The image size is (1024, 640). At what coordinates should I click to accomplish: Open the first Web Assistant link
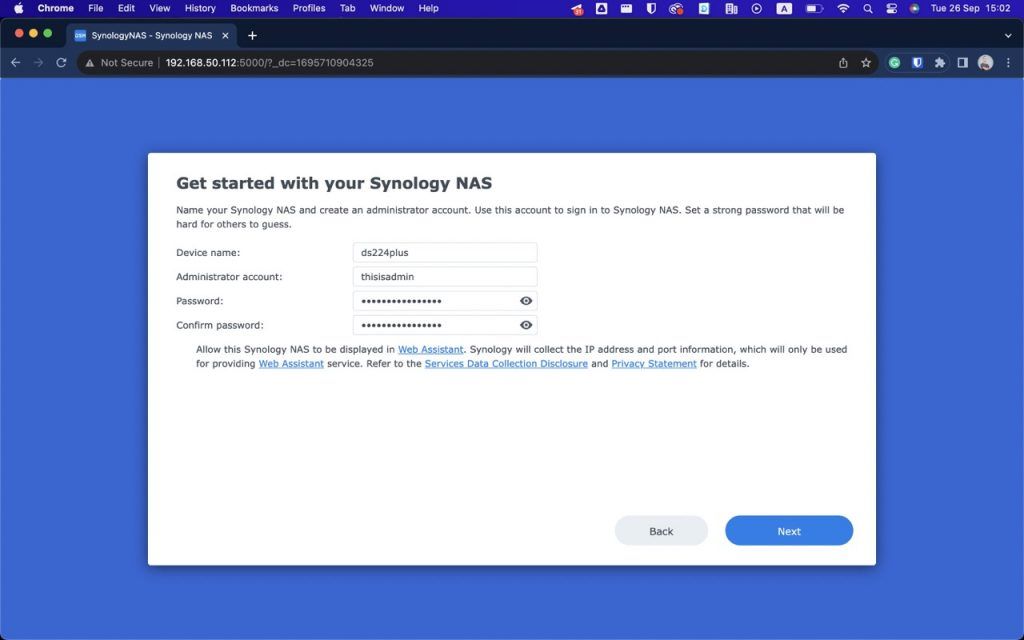click(x=430, y=349)
